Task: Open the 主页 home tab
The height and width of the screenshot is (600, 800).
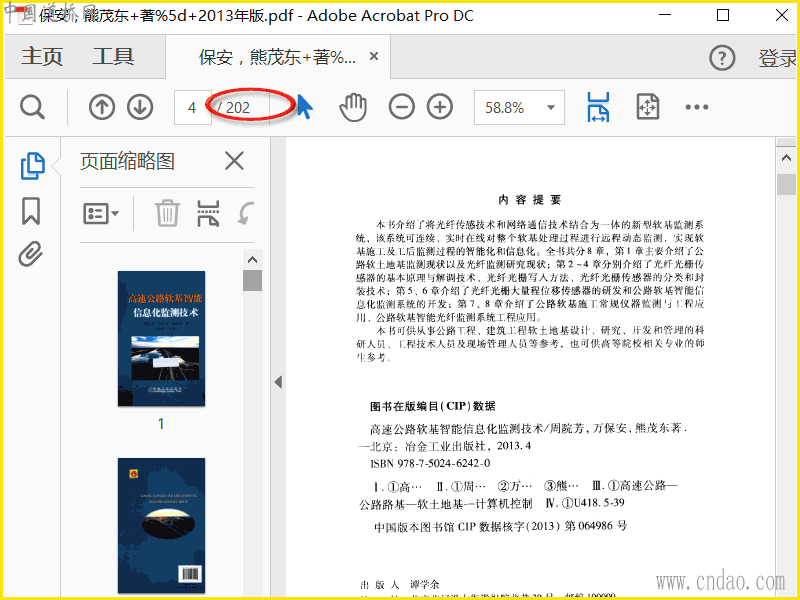Action: 42,57
